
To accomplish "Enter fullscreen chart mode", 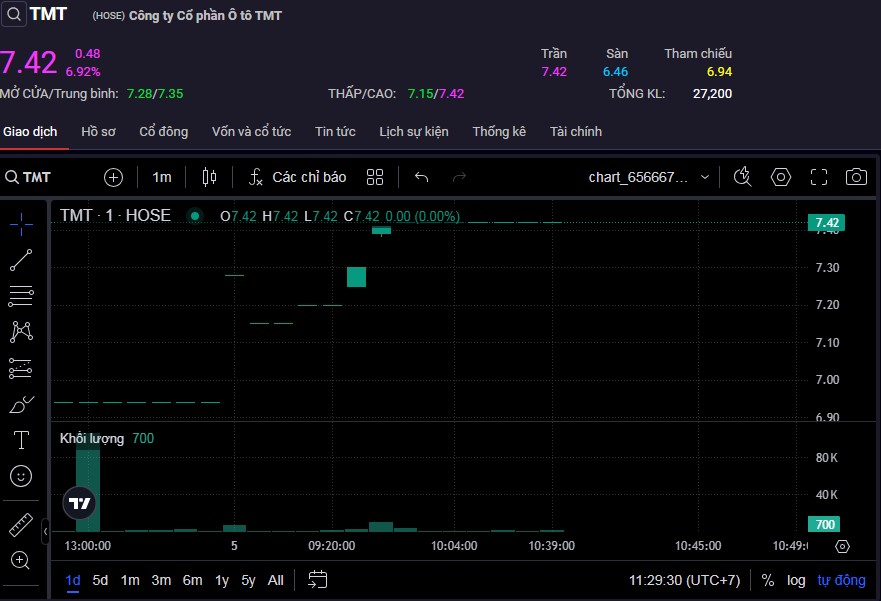I will click(x=819, y=177).
